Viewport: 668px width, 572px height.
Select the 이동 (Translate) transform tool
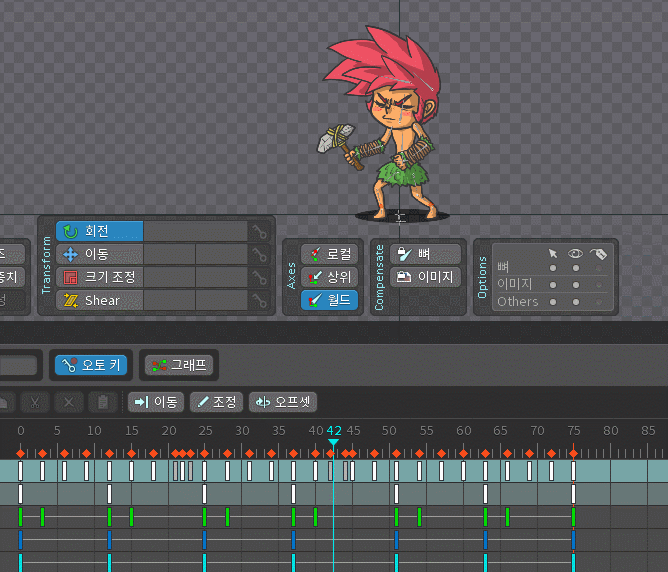[x=100, y=254]
